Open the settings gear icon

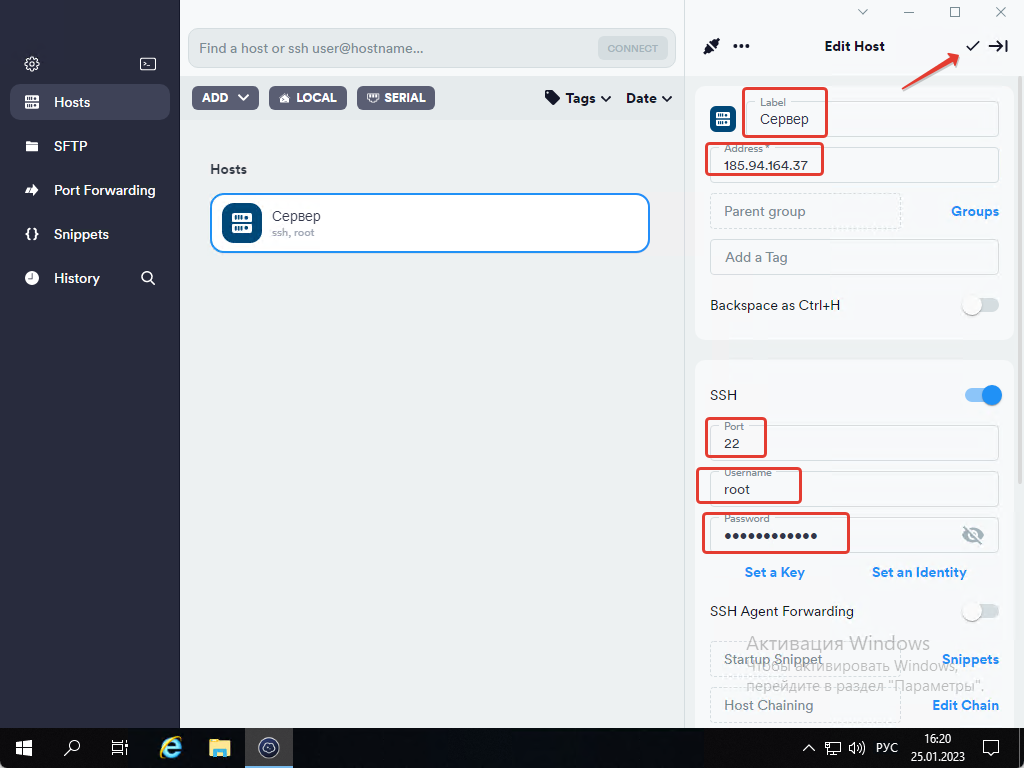pos(32,64)
